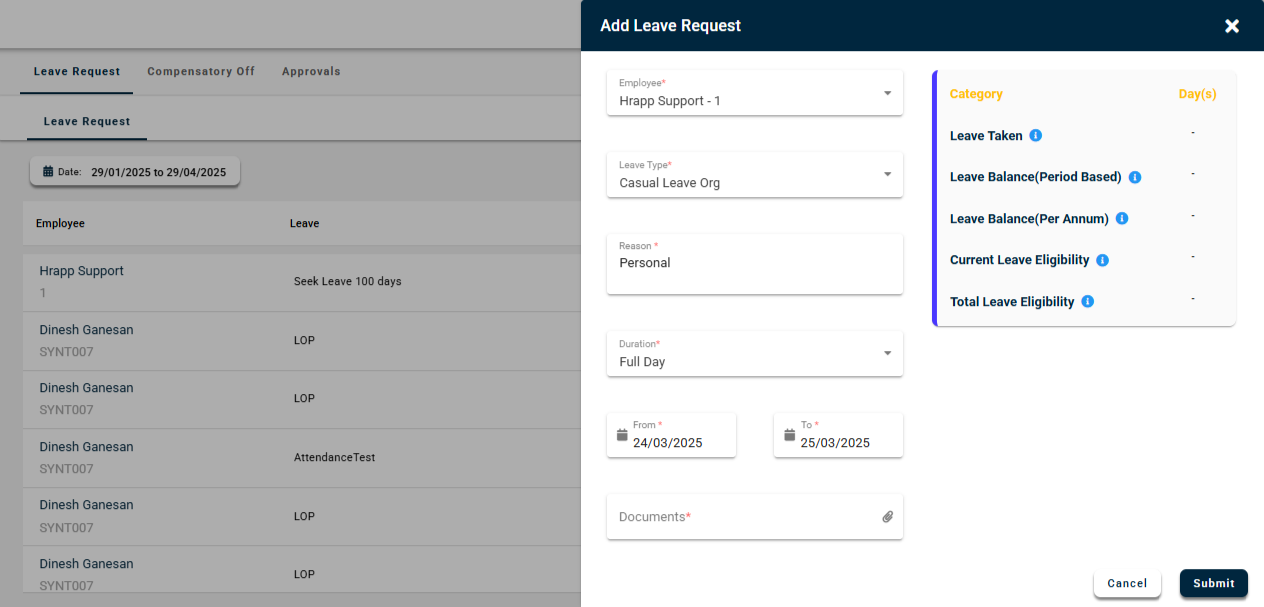Expand the Employee dropdown
The height and width of the screenshot is (607, 1264).
pos(887,93)
